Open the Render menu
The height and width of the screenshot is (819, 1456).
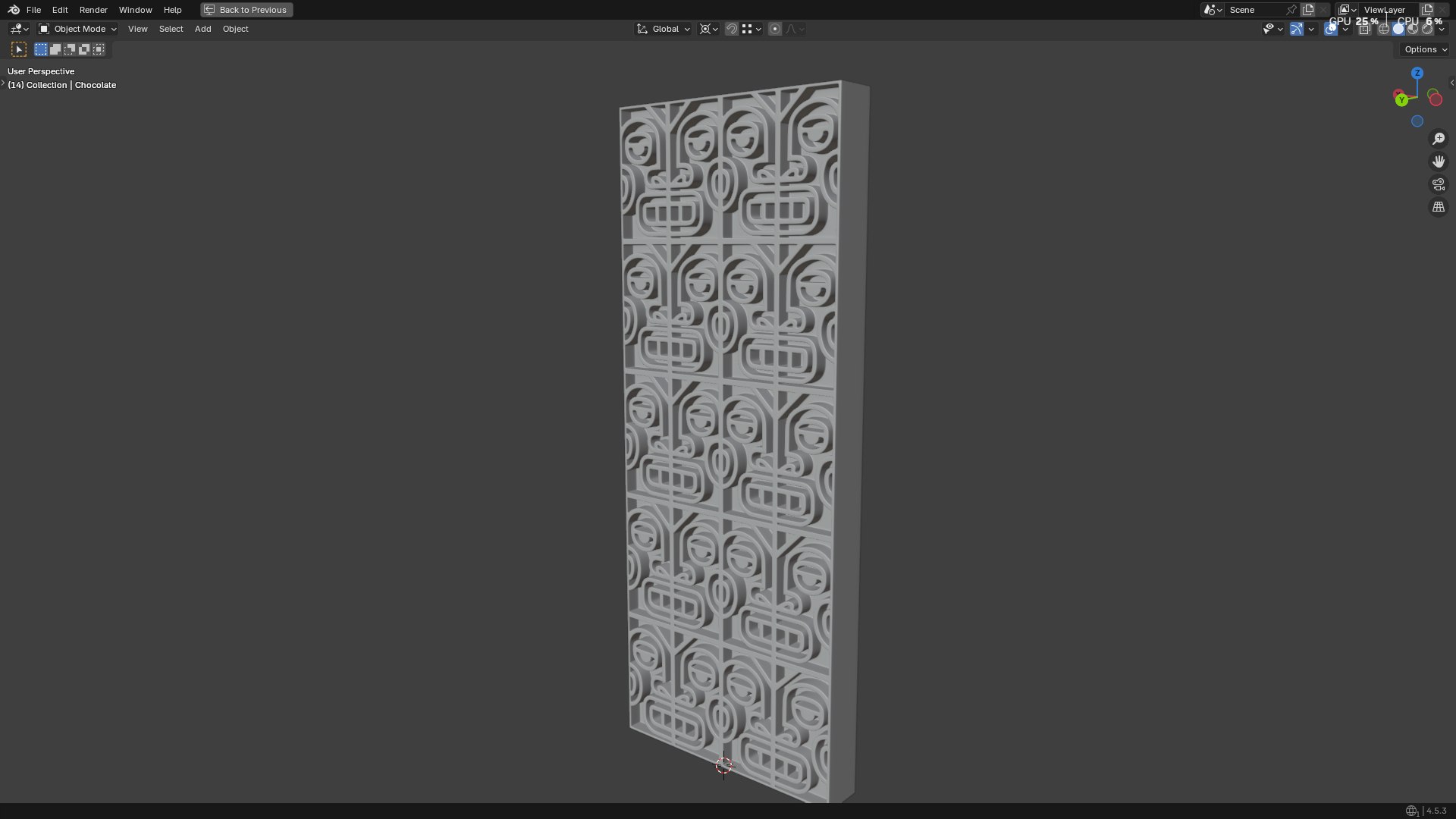click(93, 10)
